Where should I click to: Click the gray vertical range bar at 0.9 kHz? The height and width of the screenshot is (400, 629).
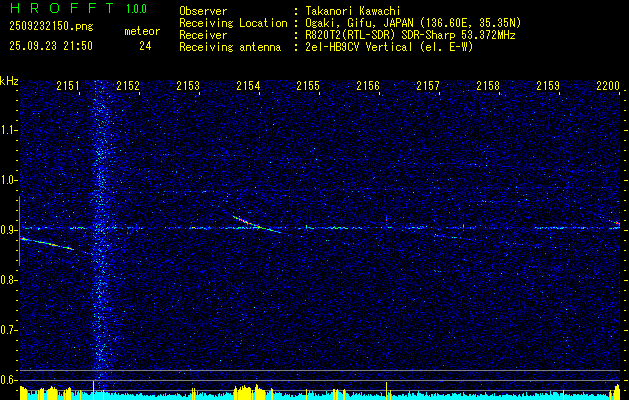click(x=19, y=231)
